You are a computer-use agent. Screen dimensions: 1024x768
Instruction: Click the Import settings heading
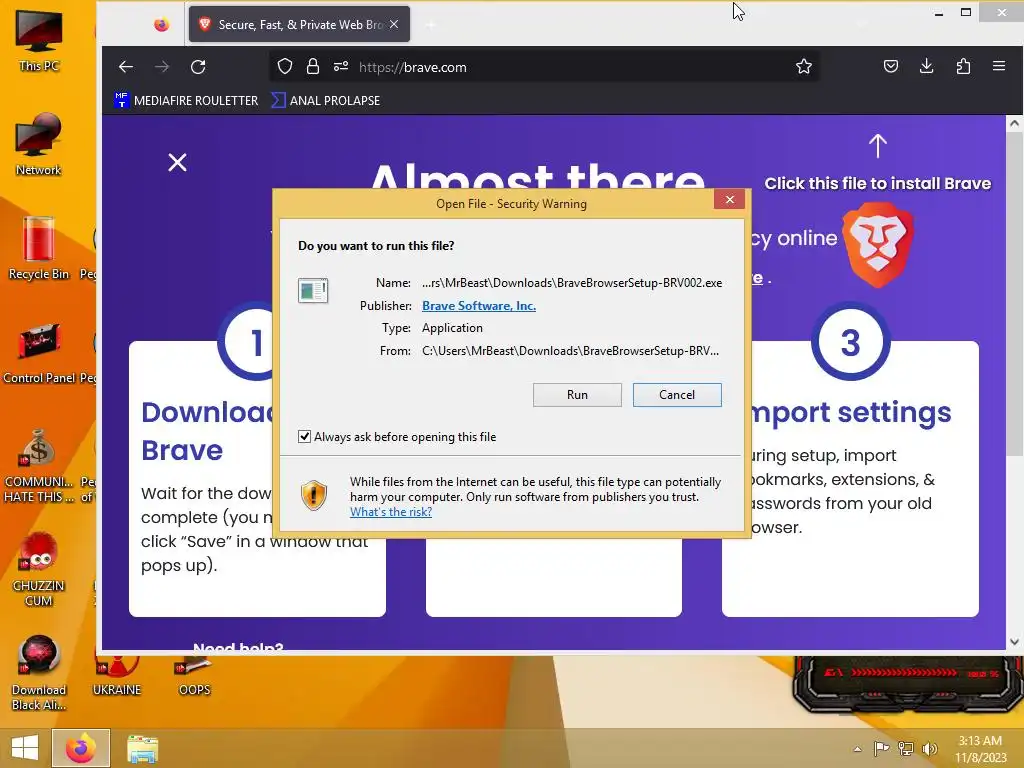tap(852, 412)
